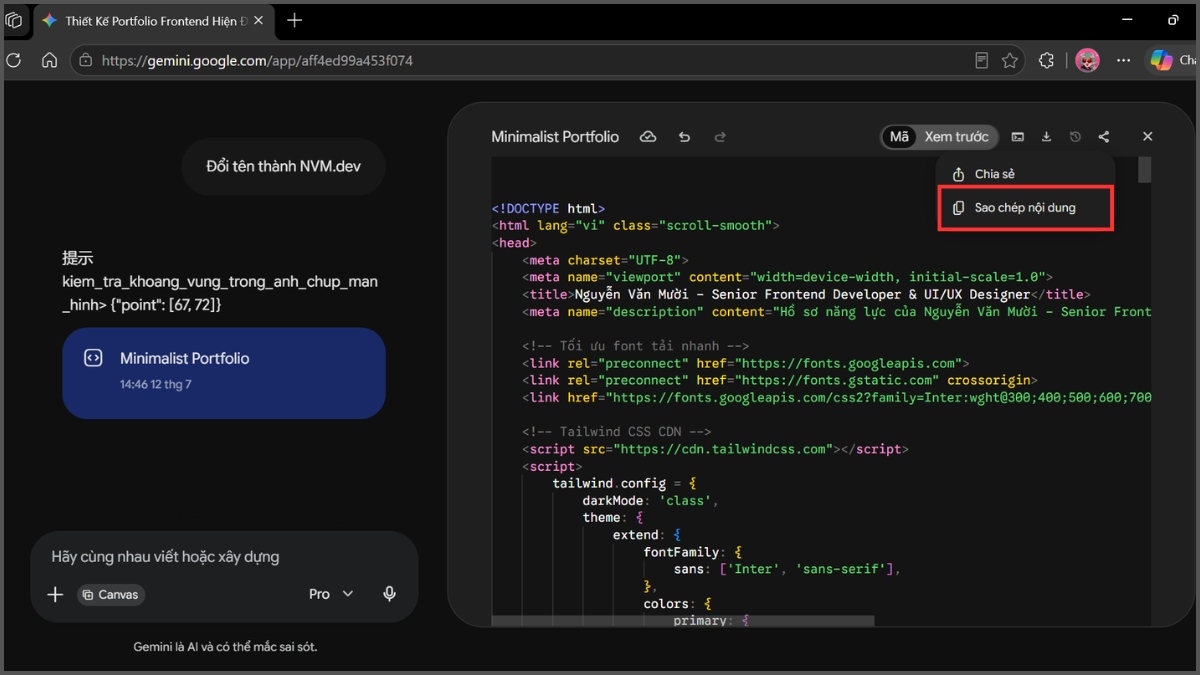Click the redo arrow icon
1200x675 pixels.
720,137
